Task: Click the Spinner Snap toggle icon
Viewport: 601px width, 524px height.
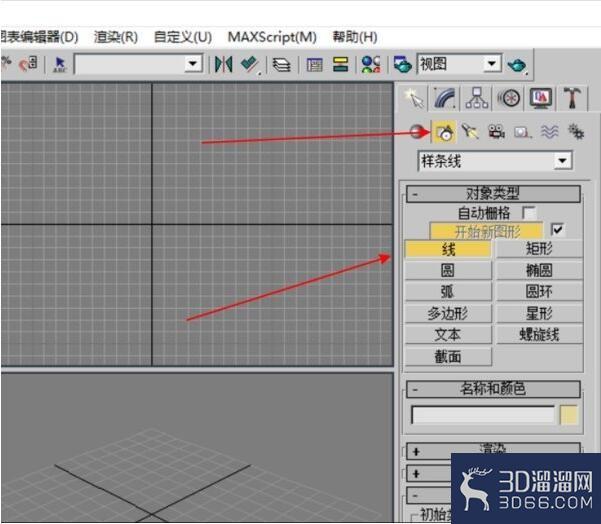Action: [29, 64]
